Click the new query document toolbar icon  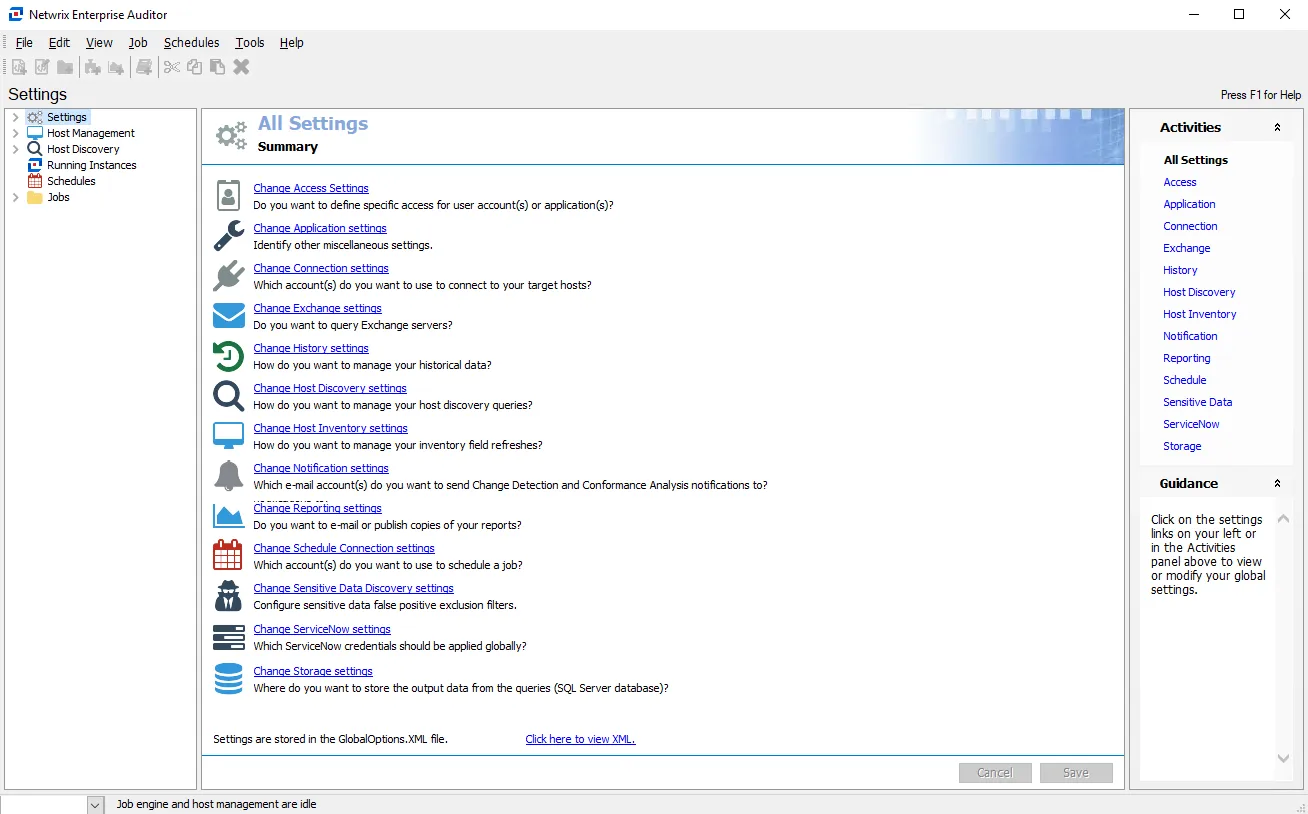pyautogui.click(x=19, y=67)
